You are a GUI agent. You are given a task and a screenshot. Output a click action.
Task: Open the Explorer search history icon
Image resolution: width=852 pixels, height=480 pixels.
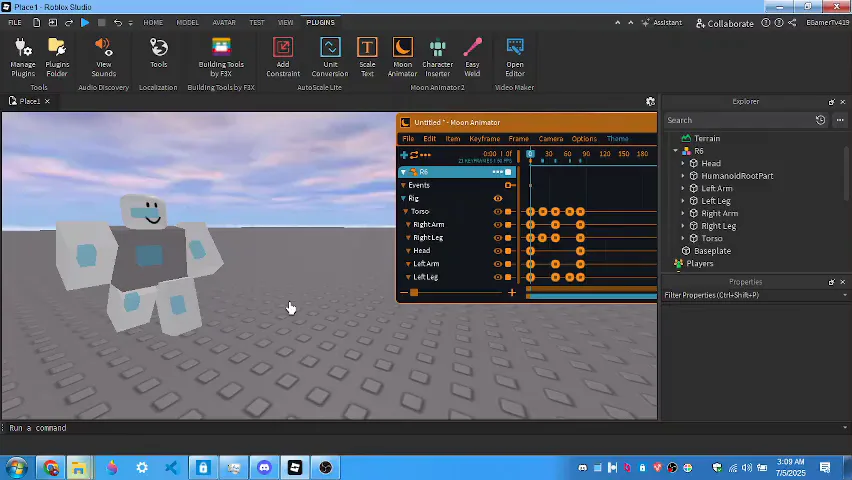point(820,120)
